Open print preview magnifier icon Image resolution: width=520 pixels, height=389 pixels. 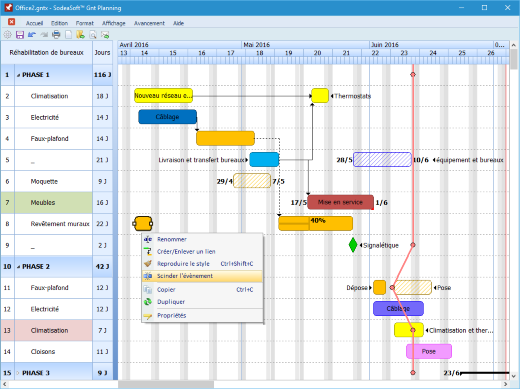coord(93,35)
